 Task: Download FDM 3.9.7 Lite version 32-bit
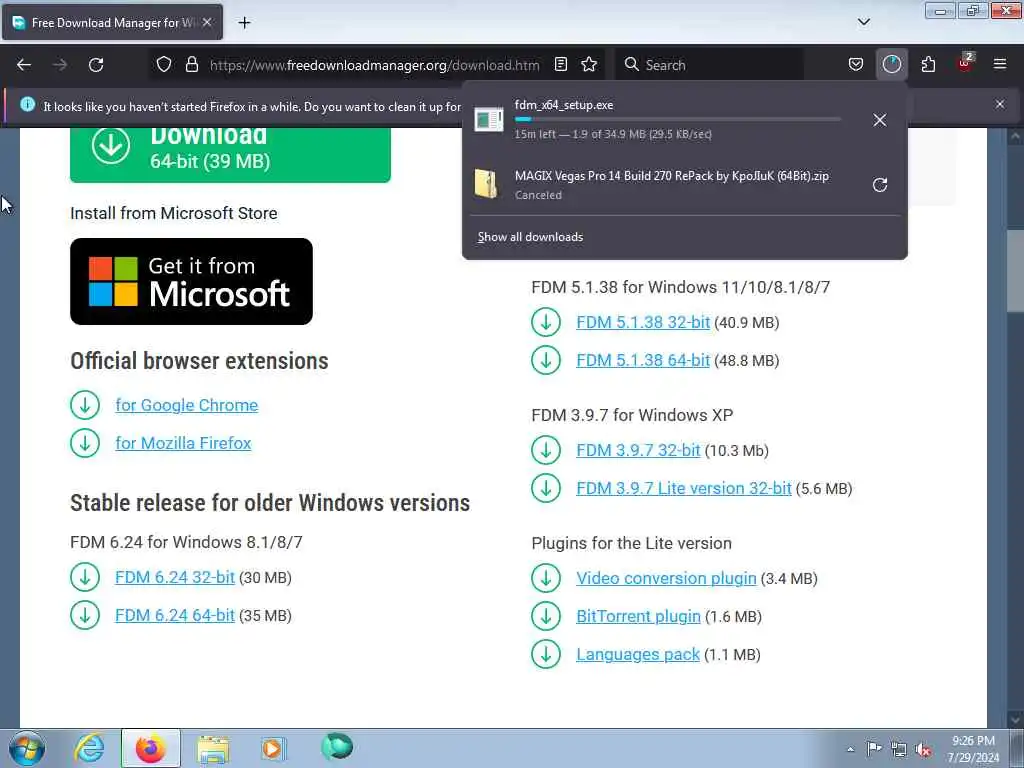pyautogui.click(x=684, y=488)
